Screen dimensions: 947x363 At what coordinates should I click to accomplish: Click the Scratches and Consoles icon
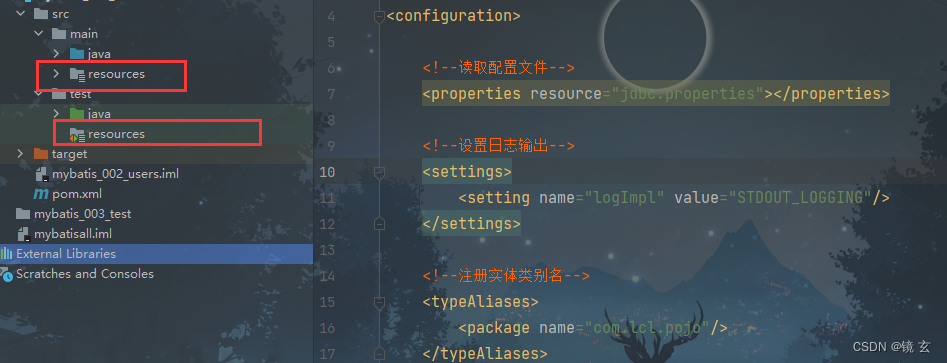[x=7, y=274]
